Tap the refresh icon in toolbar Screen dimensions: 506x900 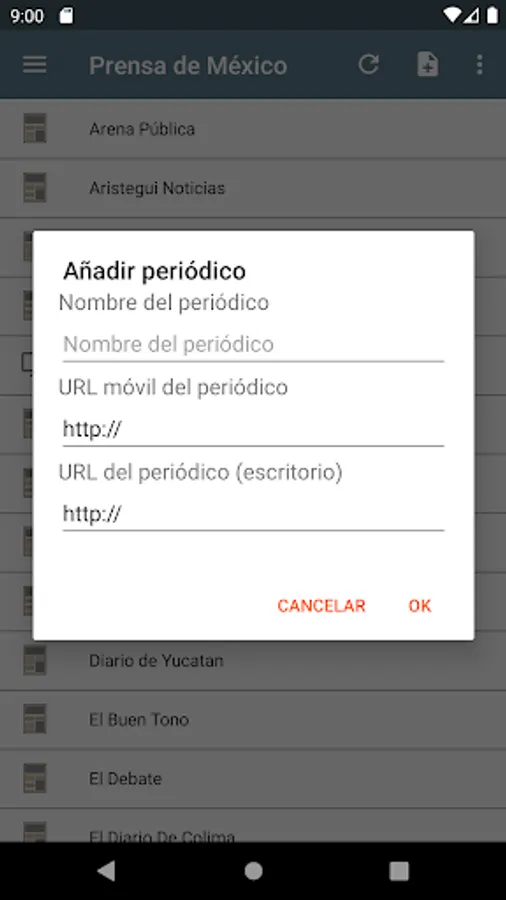(369, 64)
